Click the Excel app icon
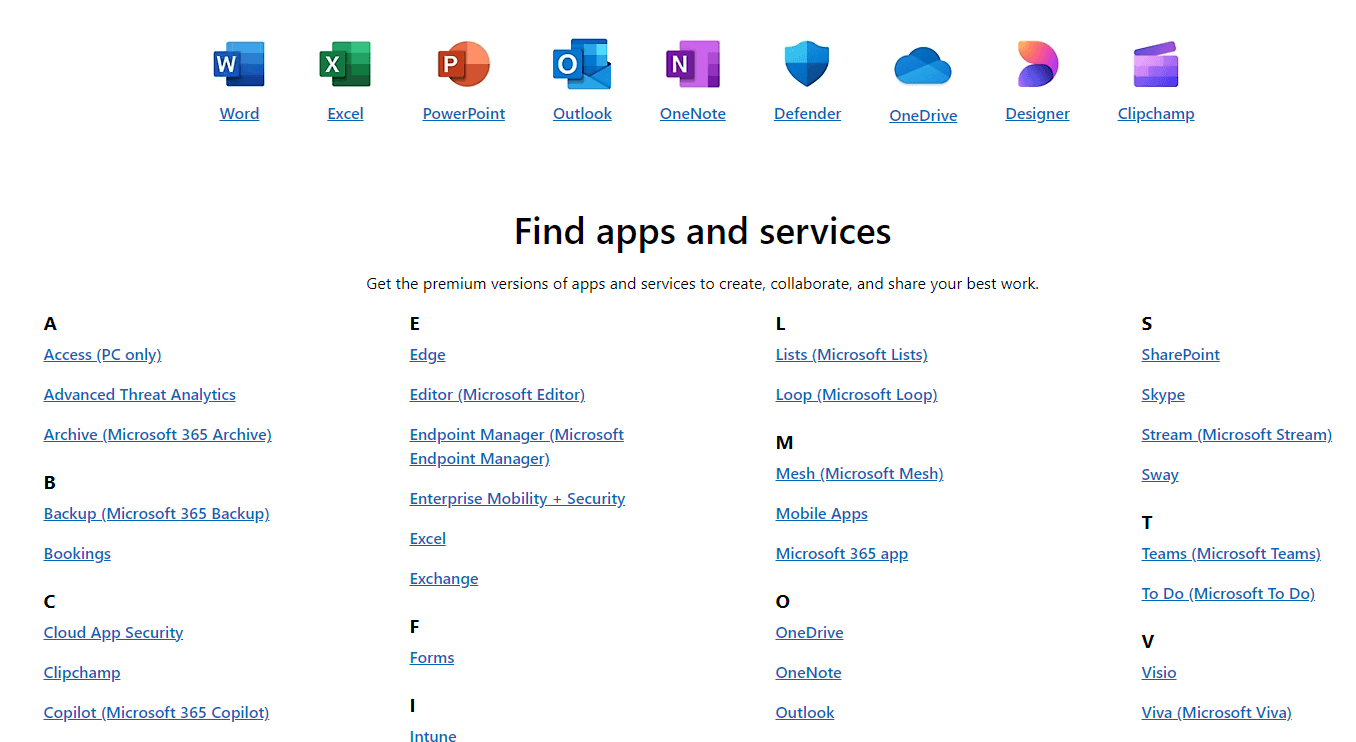 click(x=345, y=63)
